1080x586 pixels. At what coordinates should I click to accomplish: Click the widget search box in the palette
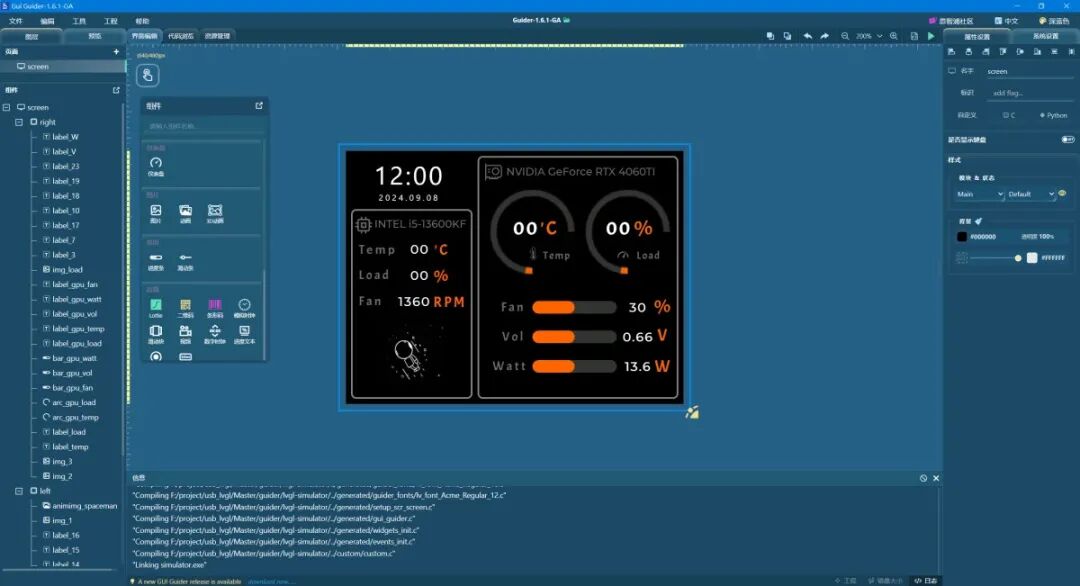pos(202,126)
